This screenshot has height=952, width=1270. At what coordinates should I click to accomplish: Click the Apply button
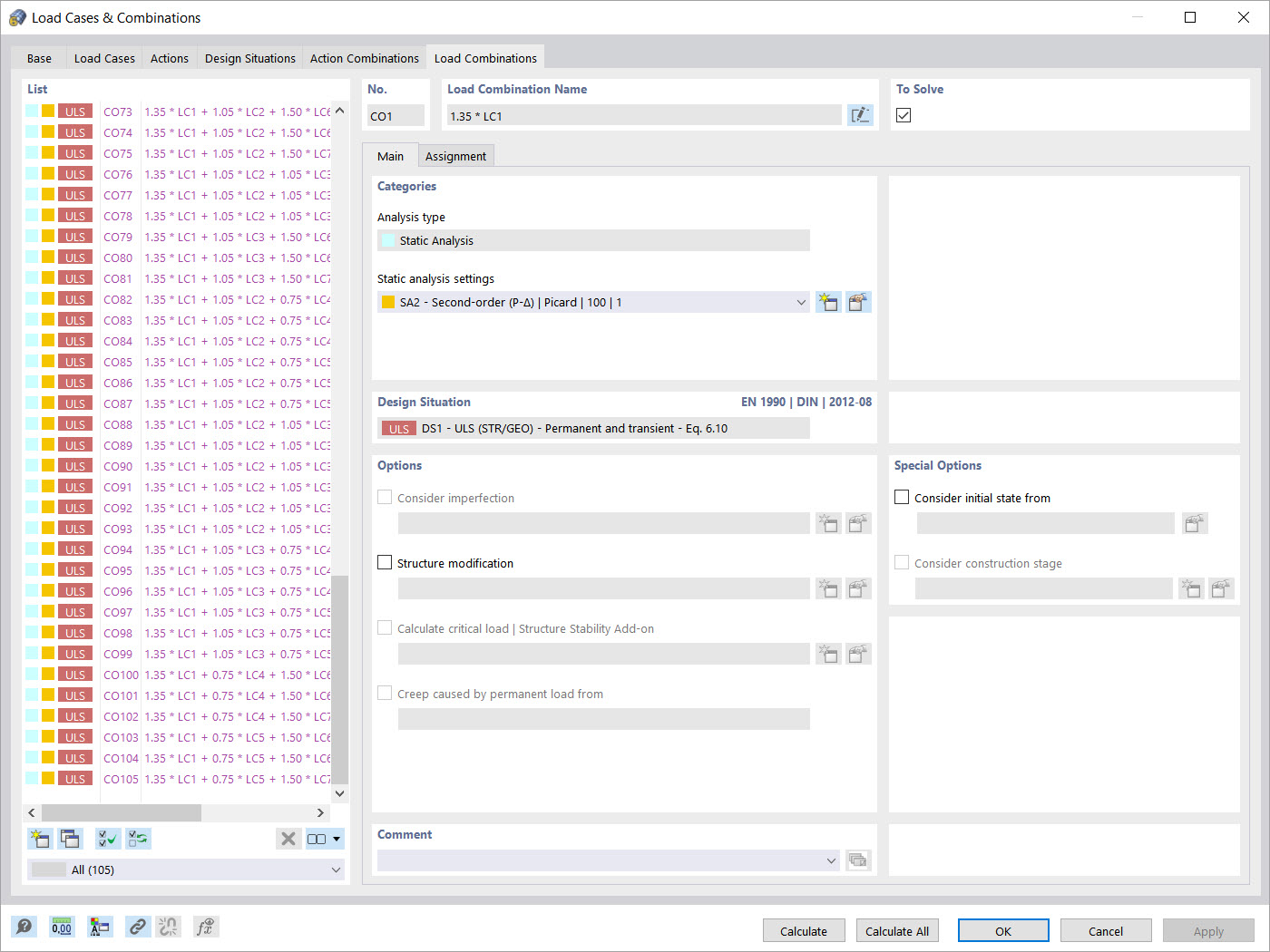click(1208, 931)
